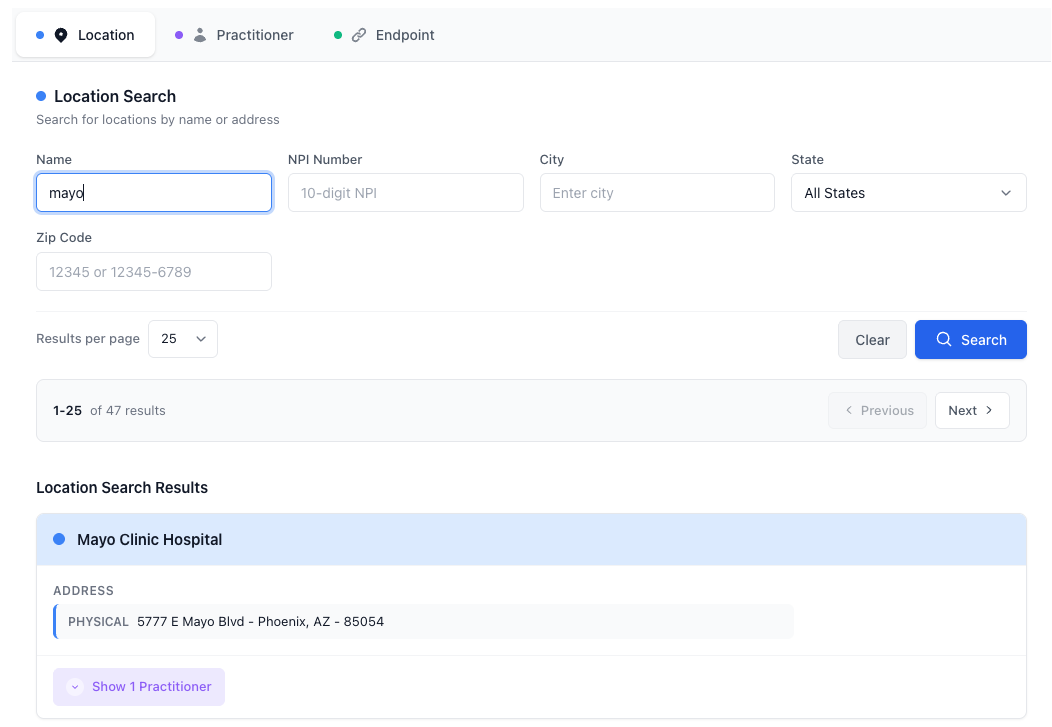Go to the Previous page of results

878,410
